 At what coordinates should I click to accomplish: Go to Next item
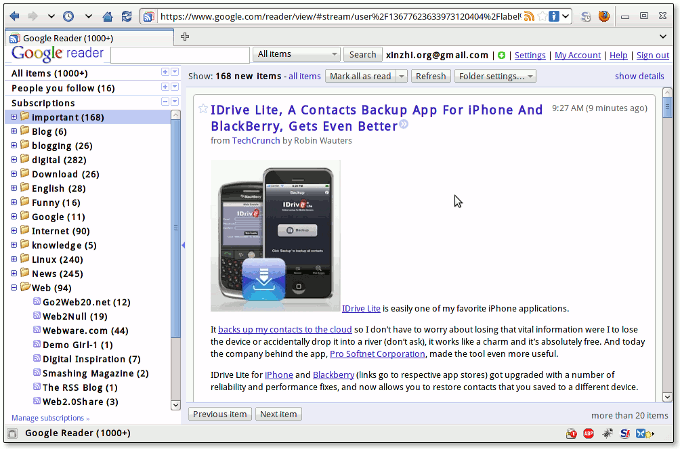click(x=278, y=414)
